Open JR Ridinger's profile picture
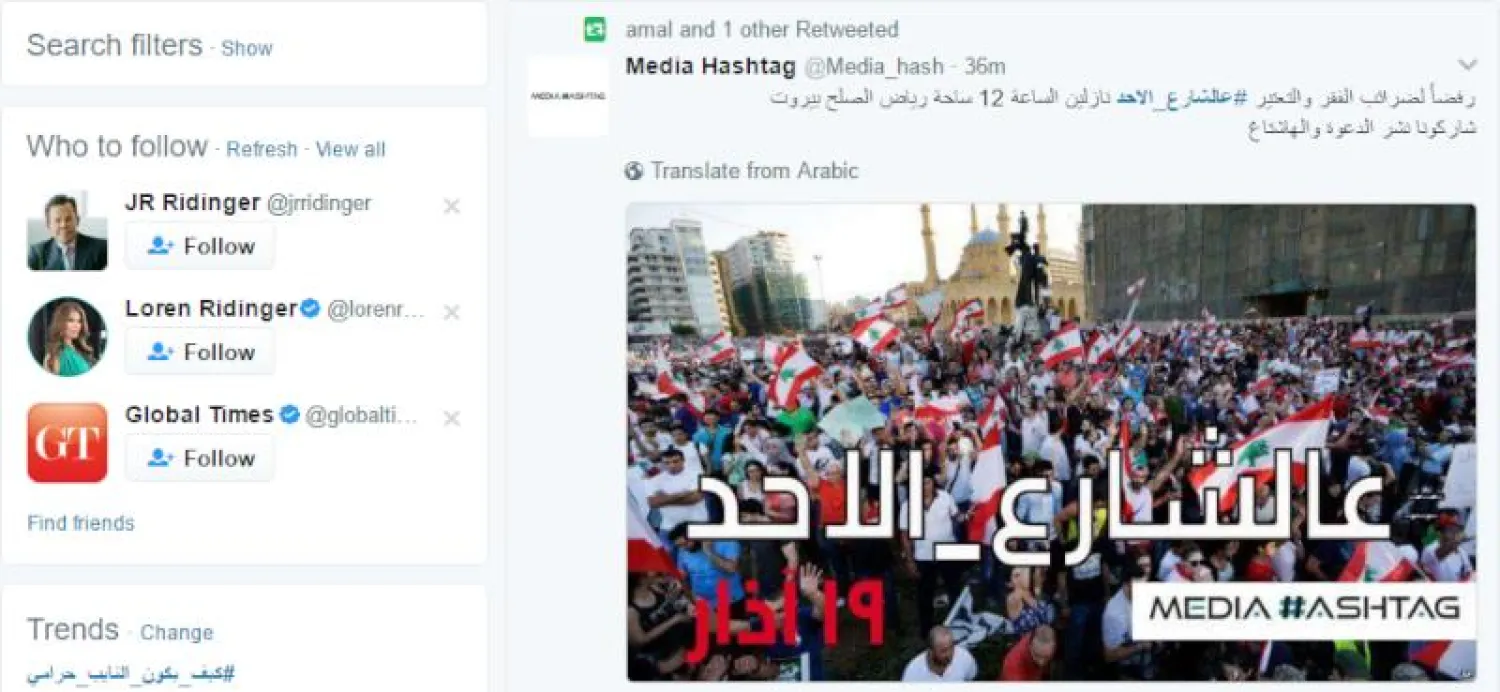1500x692 pixels. pyautogui.click(x=67, y=231)
